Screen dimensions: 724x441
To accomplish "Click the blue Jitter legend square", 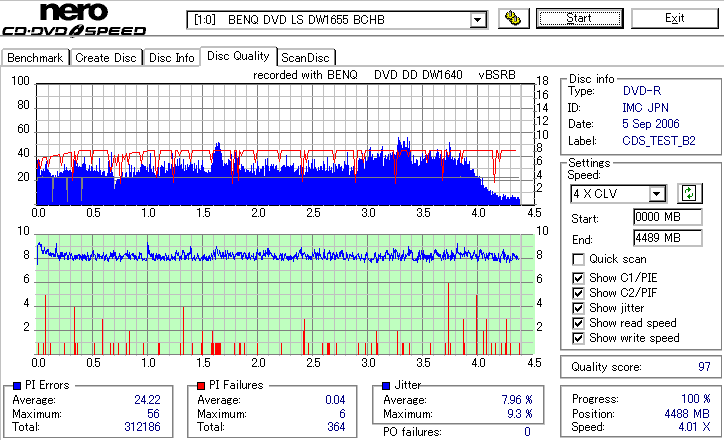I will pyautogui.click(x=386, y=386).
